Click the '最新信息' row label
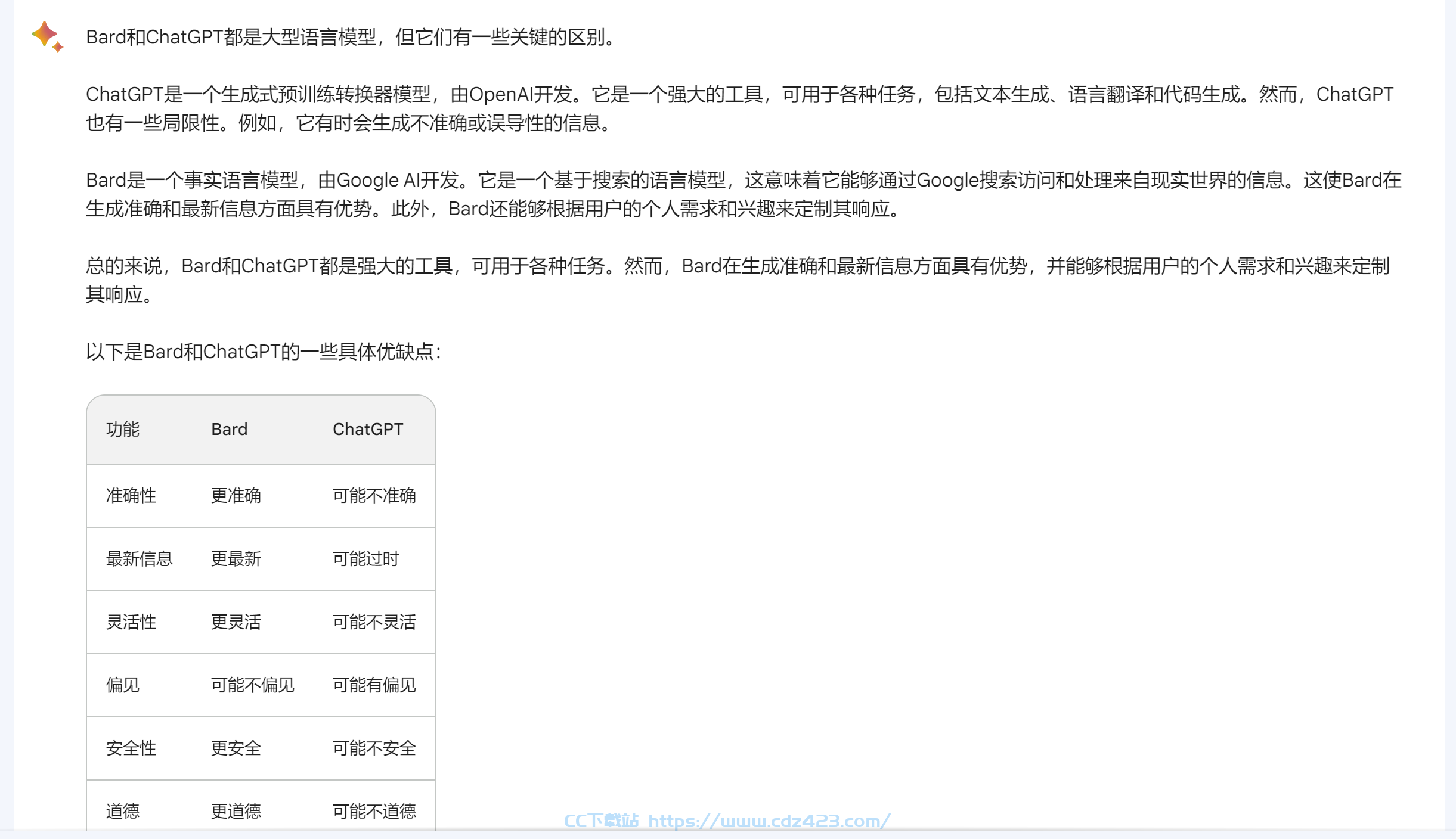The height and width of the screenshot is (839, 1456). click(140, 558)
